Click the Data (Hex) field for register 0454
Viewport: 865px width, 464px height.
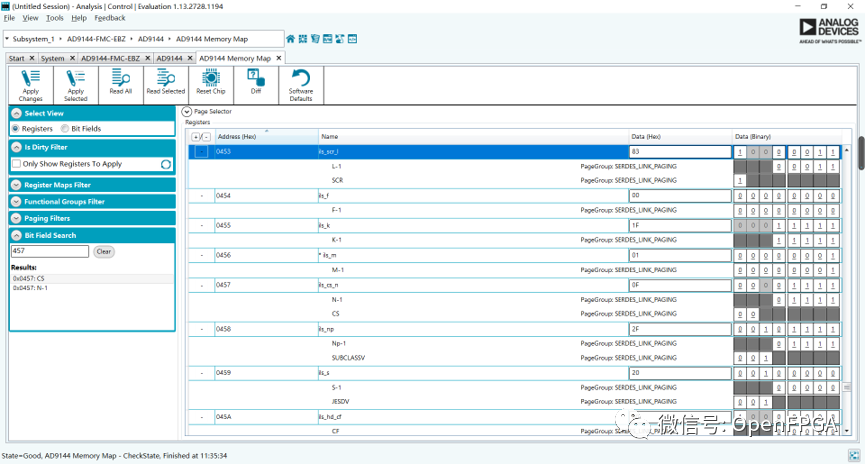[678, 196]
